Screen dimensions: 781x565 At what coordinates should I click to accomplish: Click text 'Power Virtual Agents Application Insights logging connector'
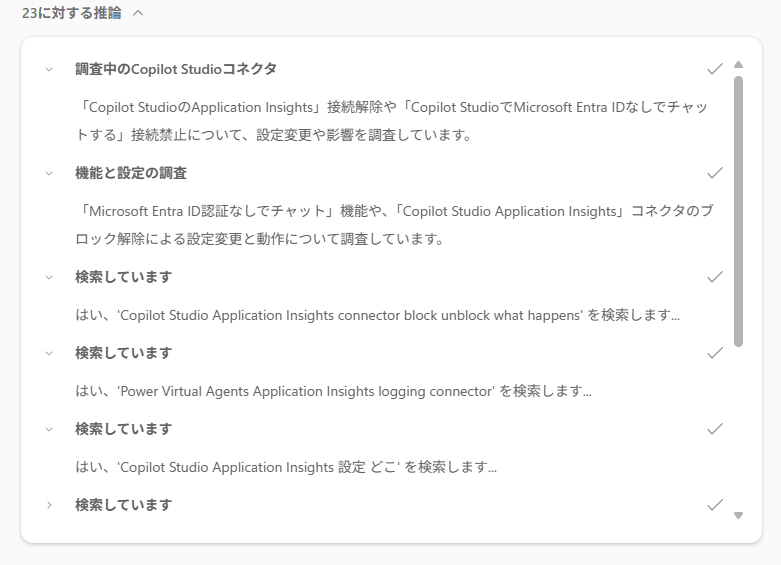(x=307, y=392)
